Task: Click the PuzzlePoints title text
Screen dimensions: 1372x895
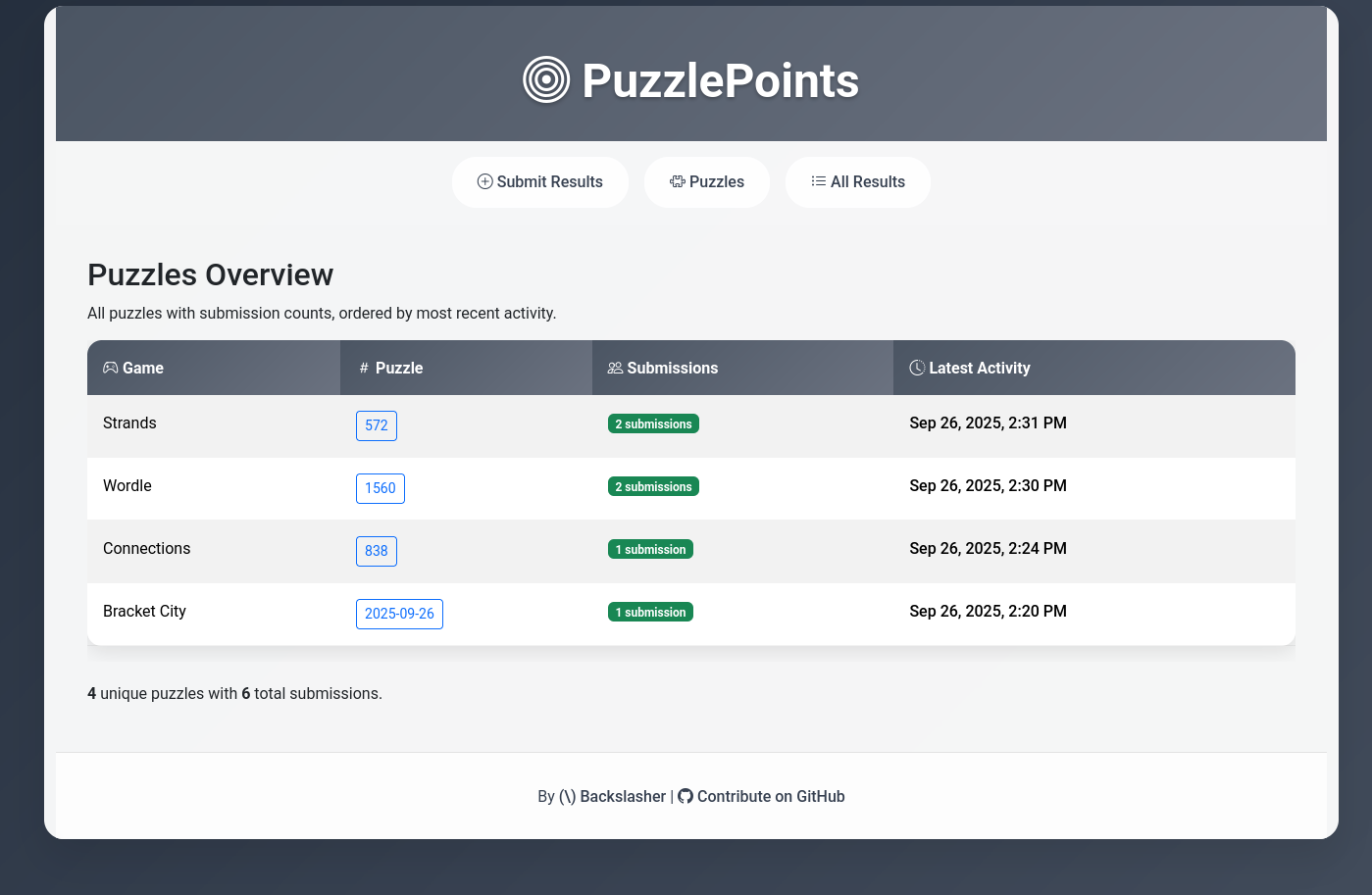Action: click(x=721, y=80)
